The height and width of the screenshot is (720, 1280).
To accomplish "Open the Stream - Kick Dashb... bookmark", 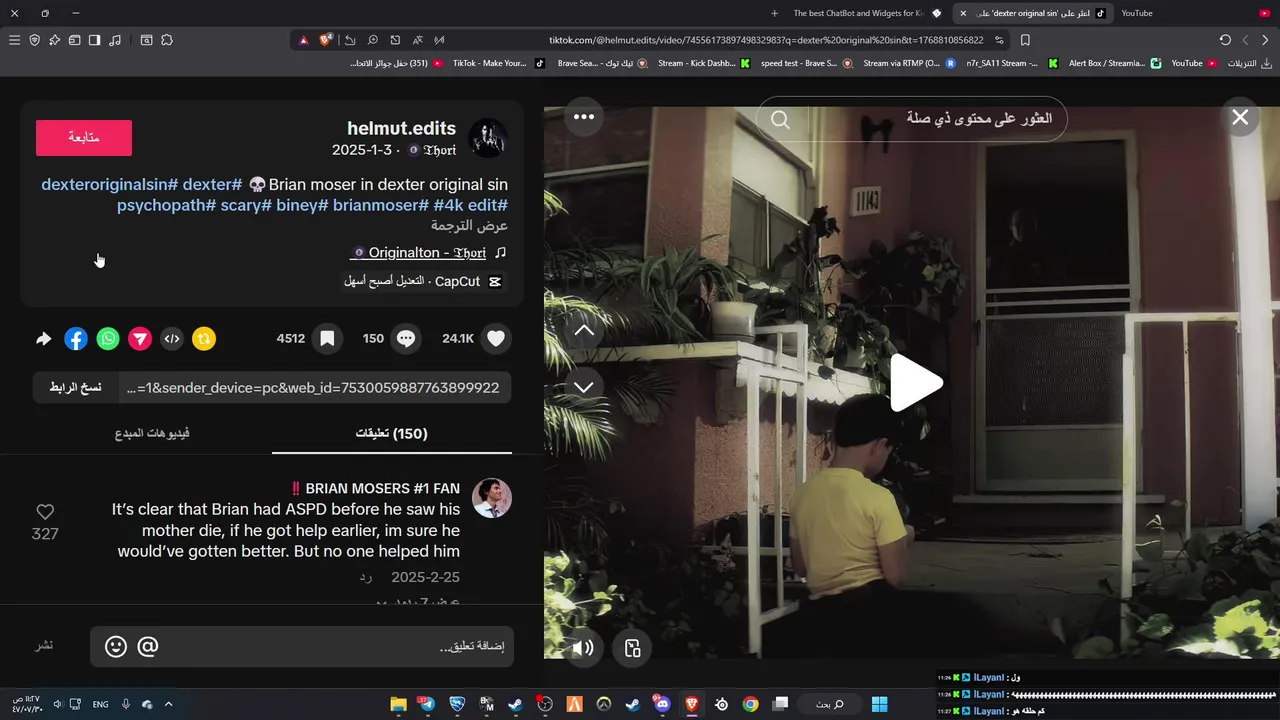I will (x=704, y=63).
